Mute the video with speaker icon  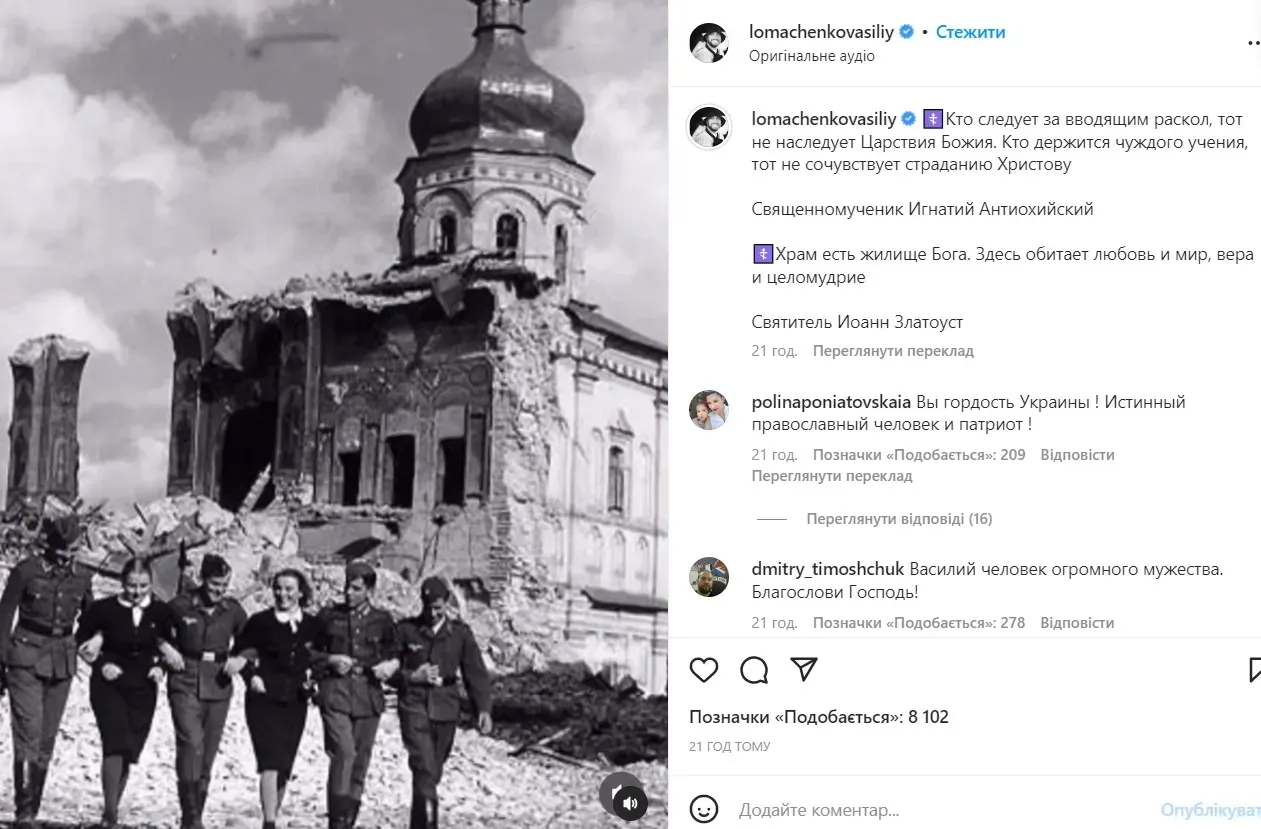coord(630,802)
